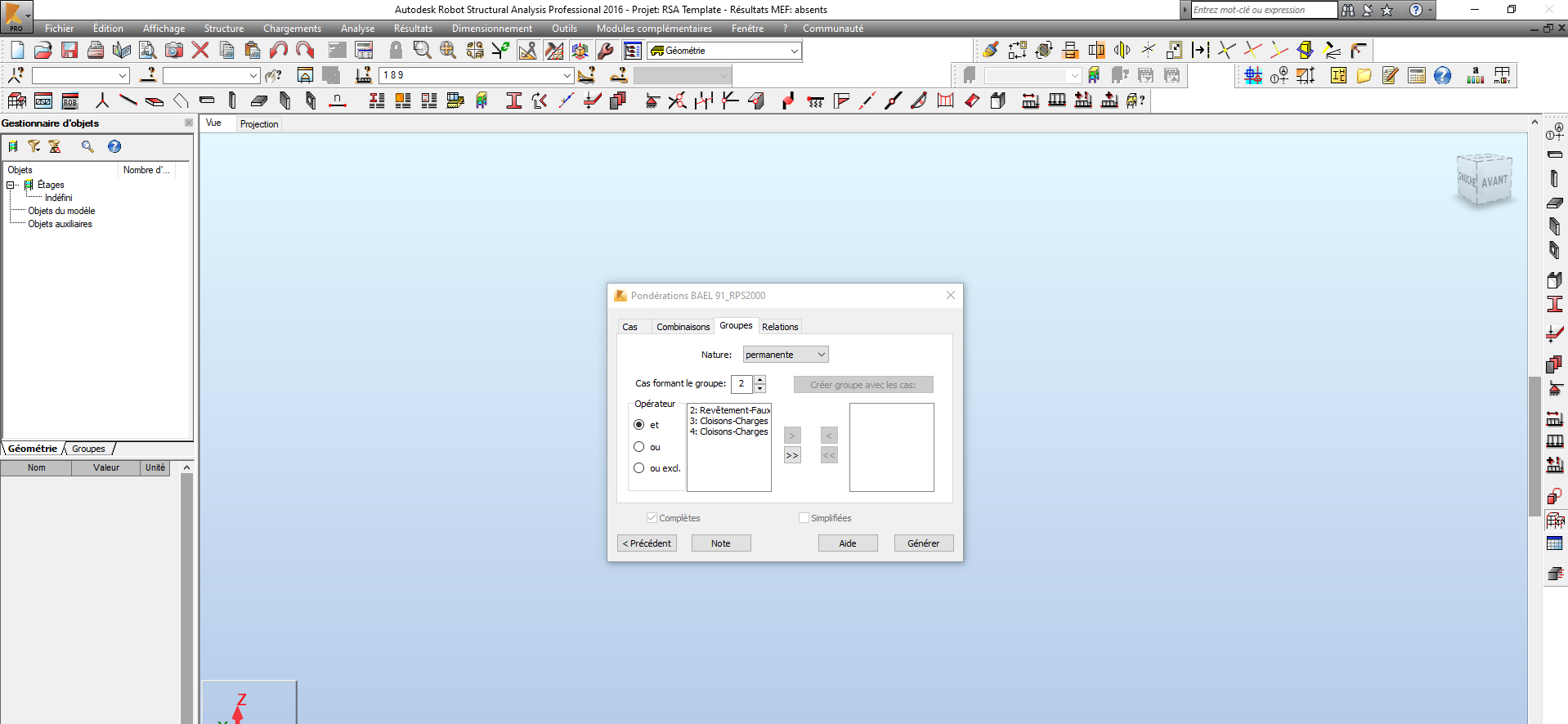1568x724 pixels.
Task: Click the blue help question mark icon
Action: tap(1443, 76)
